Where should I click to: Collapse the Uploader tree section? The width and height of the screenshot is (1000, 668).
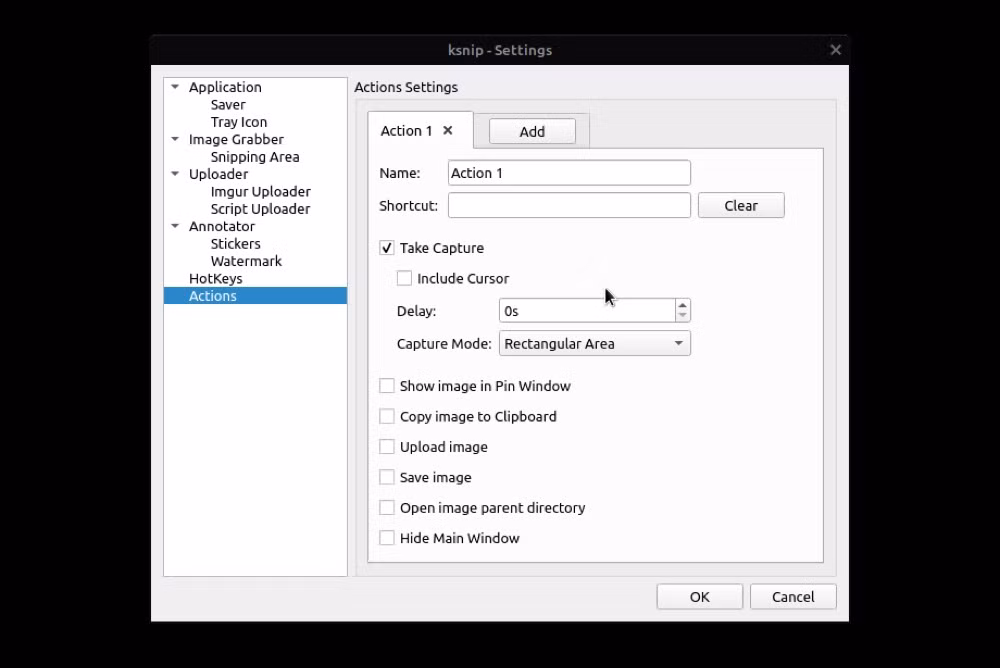pos(175,174)
